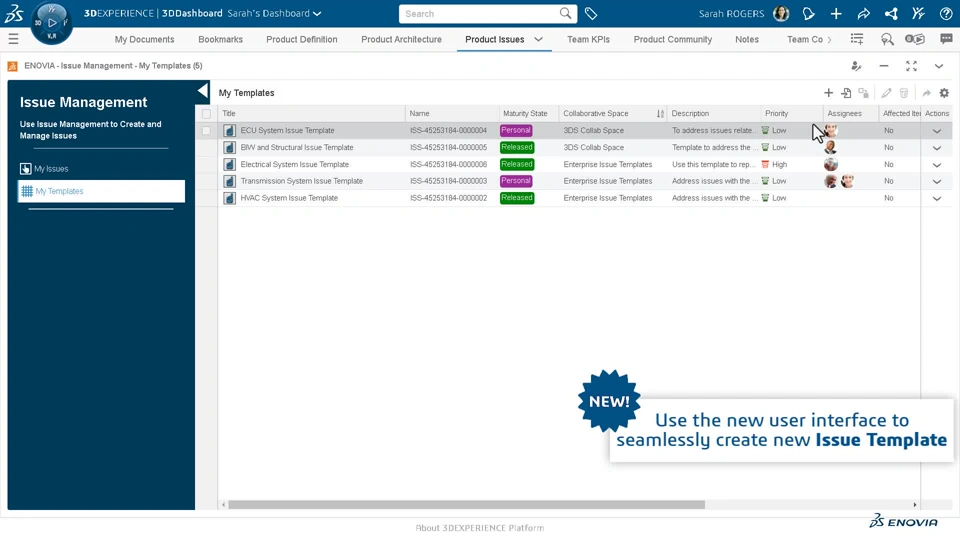Open Sarah Rogers profile avatar
The image size is (960, 540).
[x=781, y=13]
